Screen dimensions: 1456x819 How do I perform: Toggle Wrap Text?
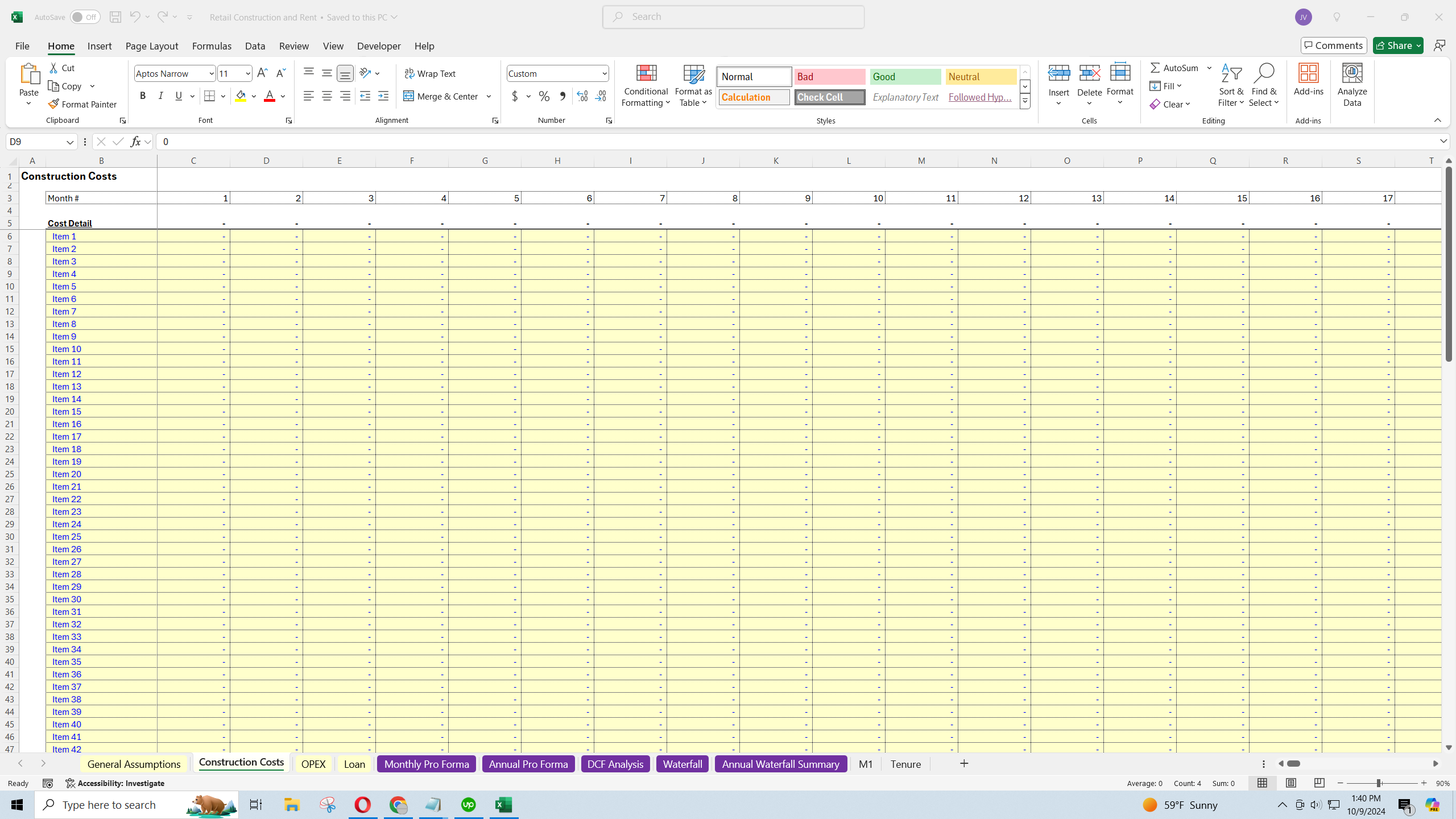pos(430,73)
